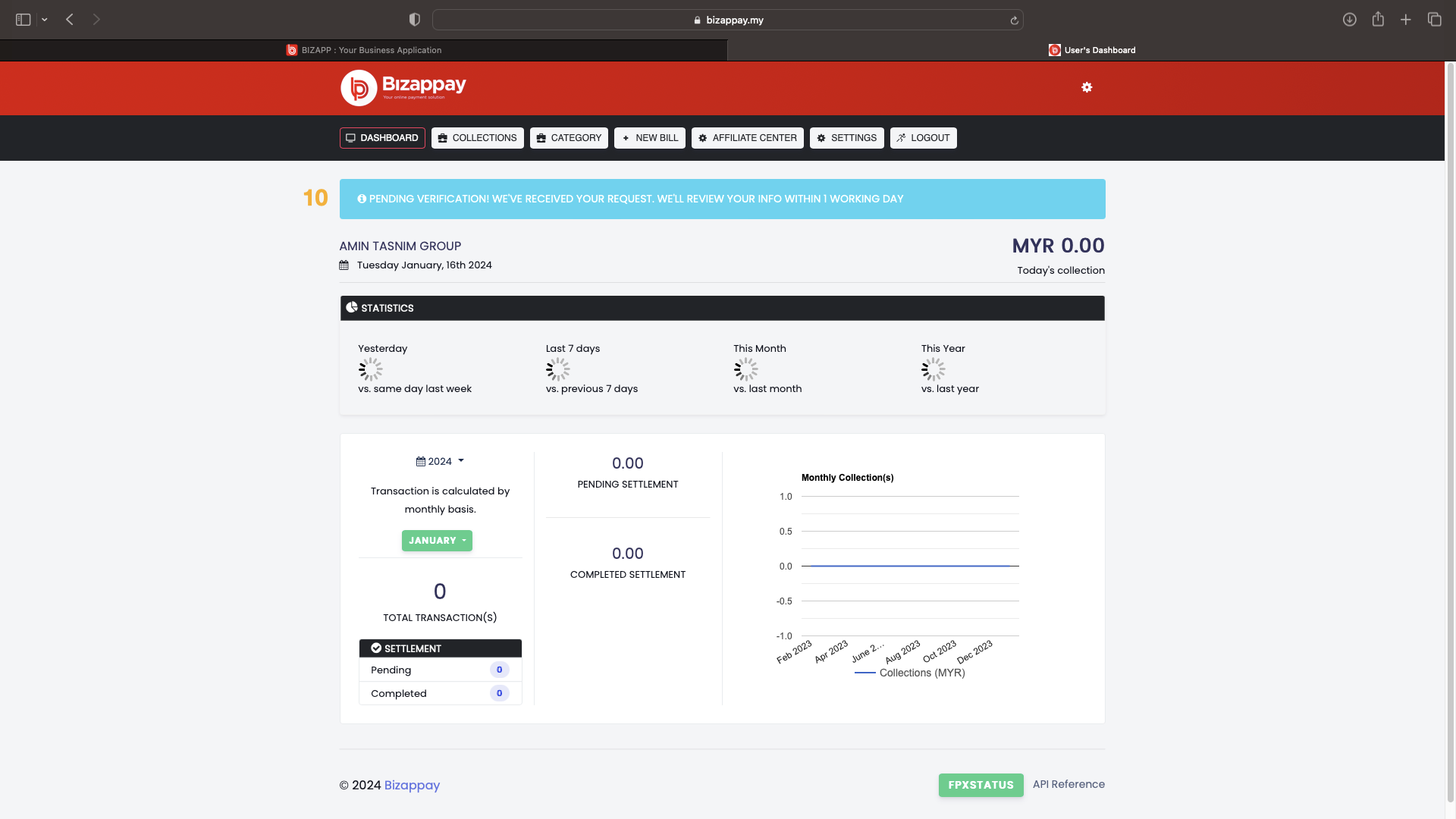Click the info icon in pending verification banner
This screenshot has height=819, width=1456.
click(362, 199)
